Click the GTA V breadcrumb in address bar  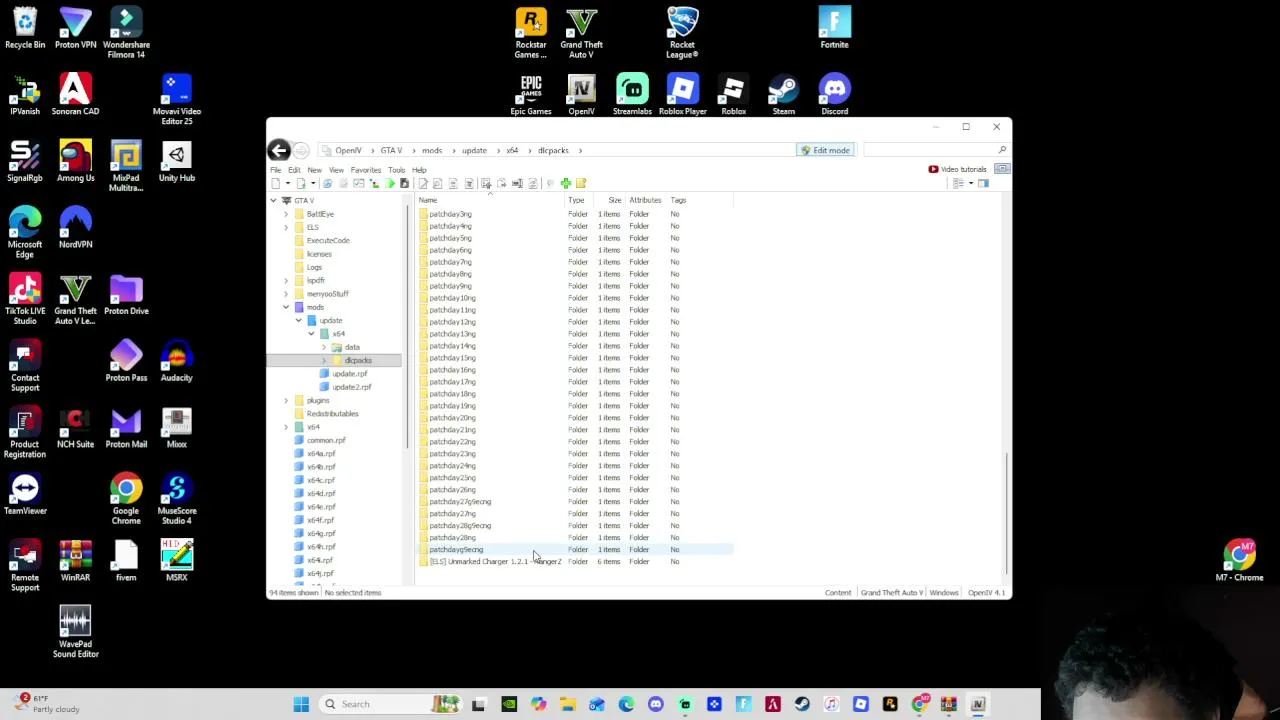click(x=391, y=150)
